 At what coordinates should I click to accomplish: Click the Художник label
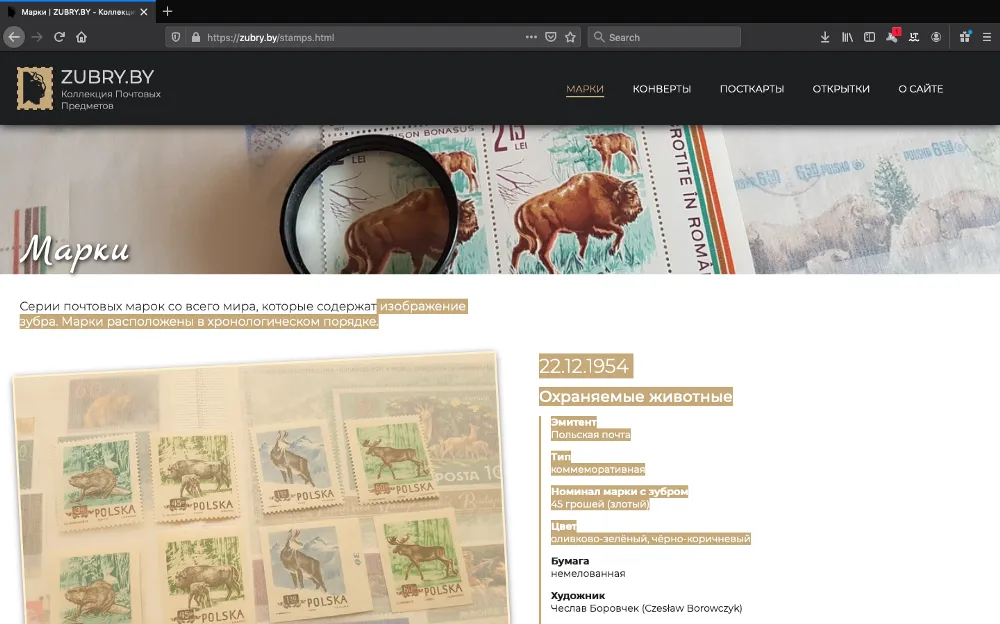pyautogui.click(x=578, y=595)
